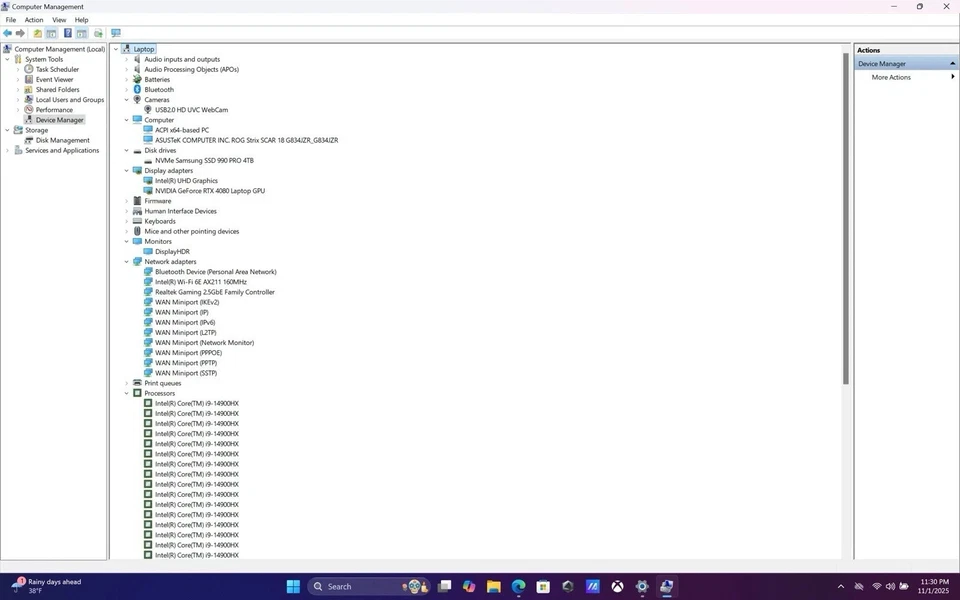This screenshot has height=600, width=960.
Task: Collapse the Network adapters category
Action: click(127, 261)
